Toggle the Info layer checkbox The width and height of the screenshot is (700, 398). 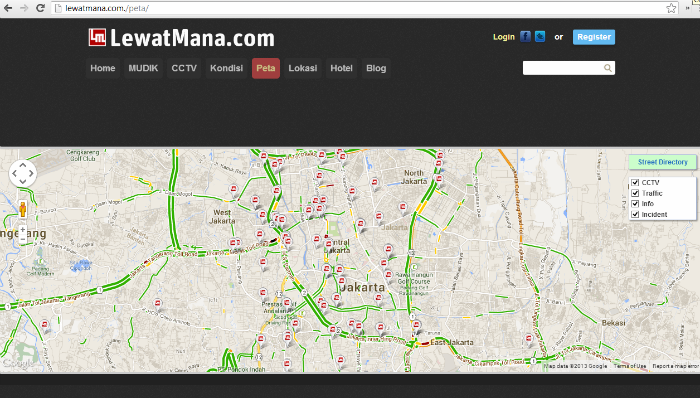click(x=635, y=204)
